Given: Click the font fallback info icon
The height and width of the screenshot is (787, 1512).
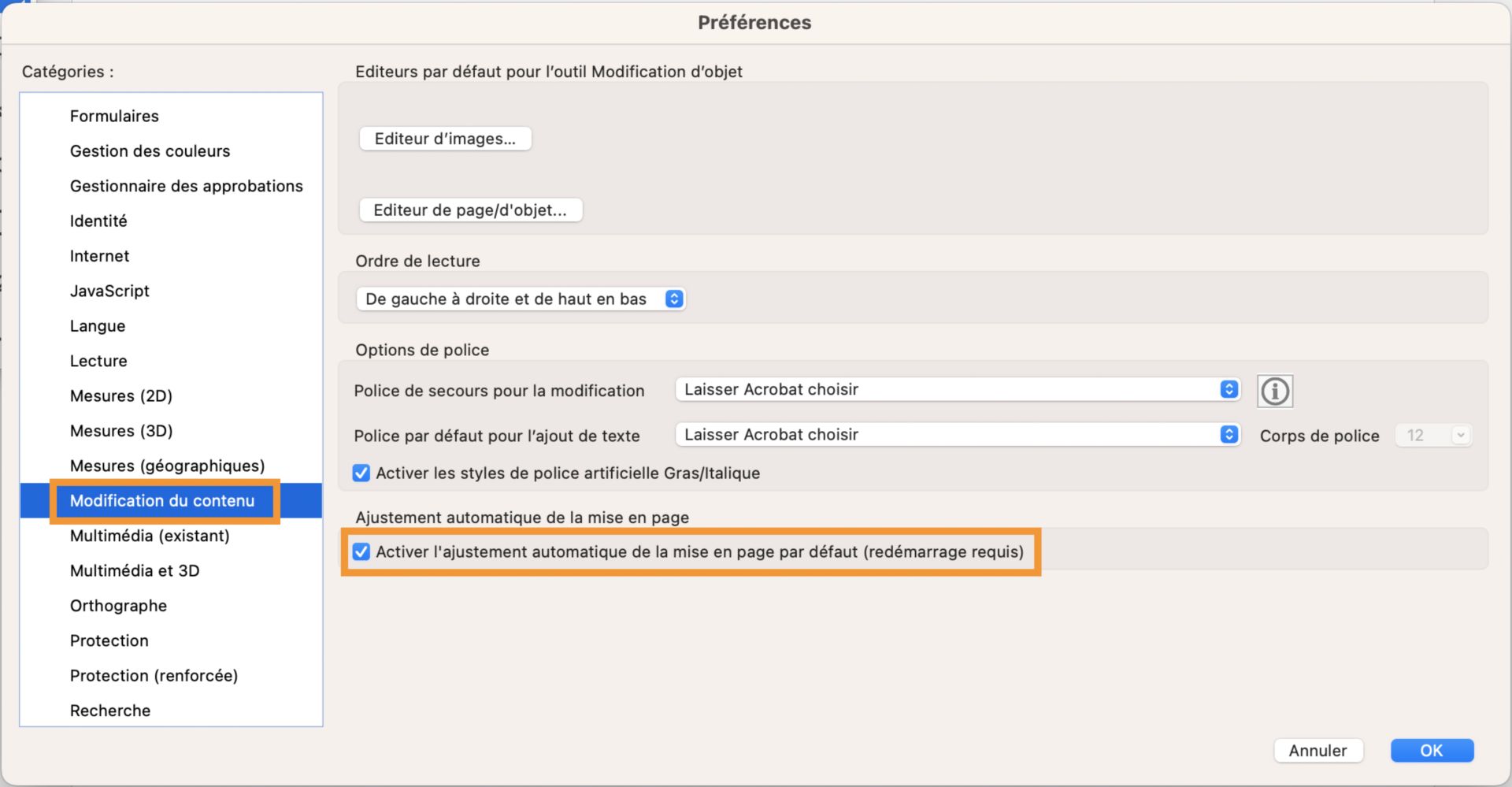Looking at the screenshot, I should pos(1274,391).
